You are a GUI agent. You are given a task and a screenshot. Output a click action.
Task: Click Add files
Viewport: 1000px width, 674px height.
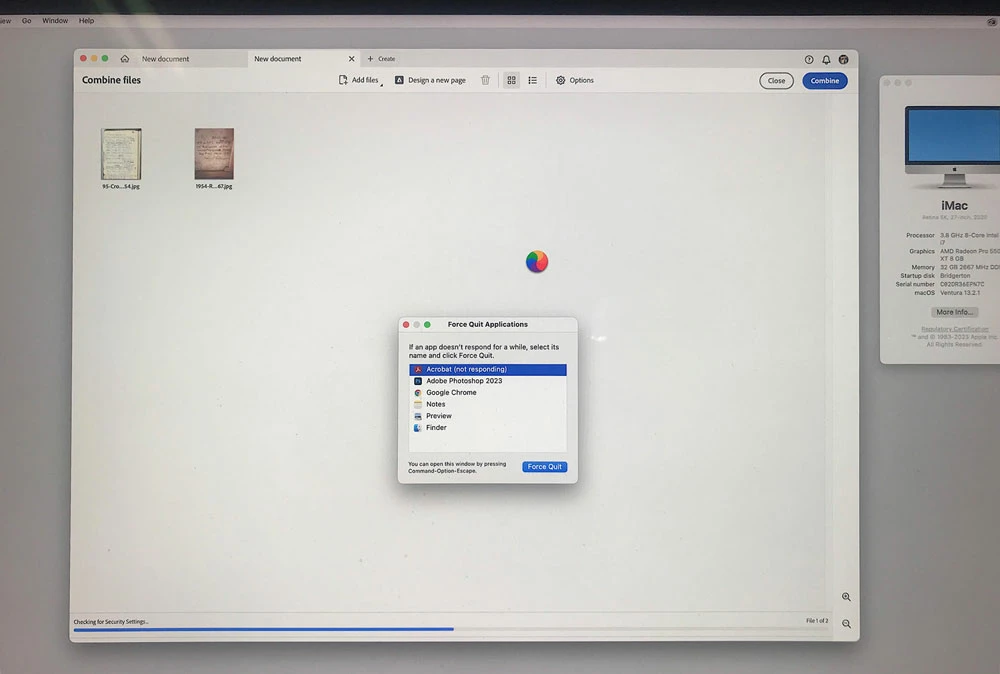coord(358,80)
